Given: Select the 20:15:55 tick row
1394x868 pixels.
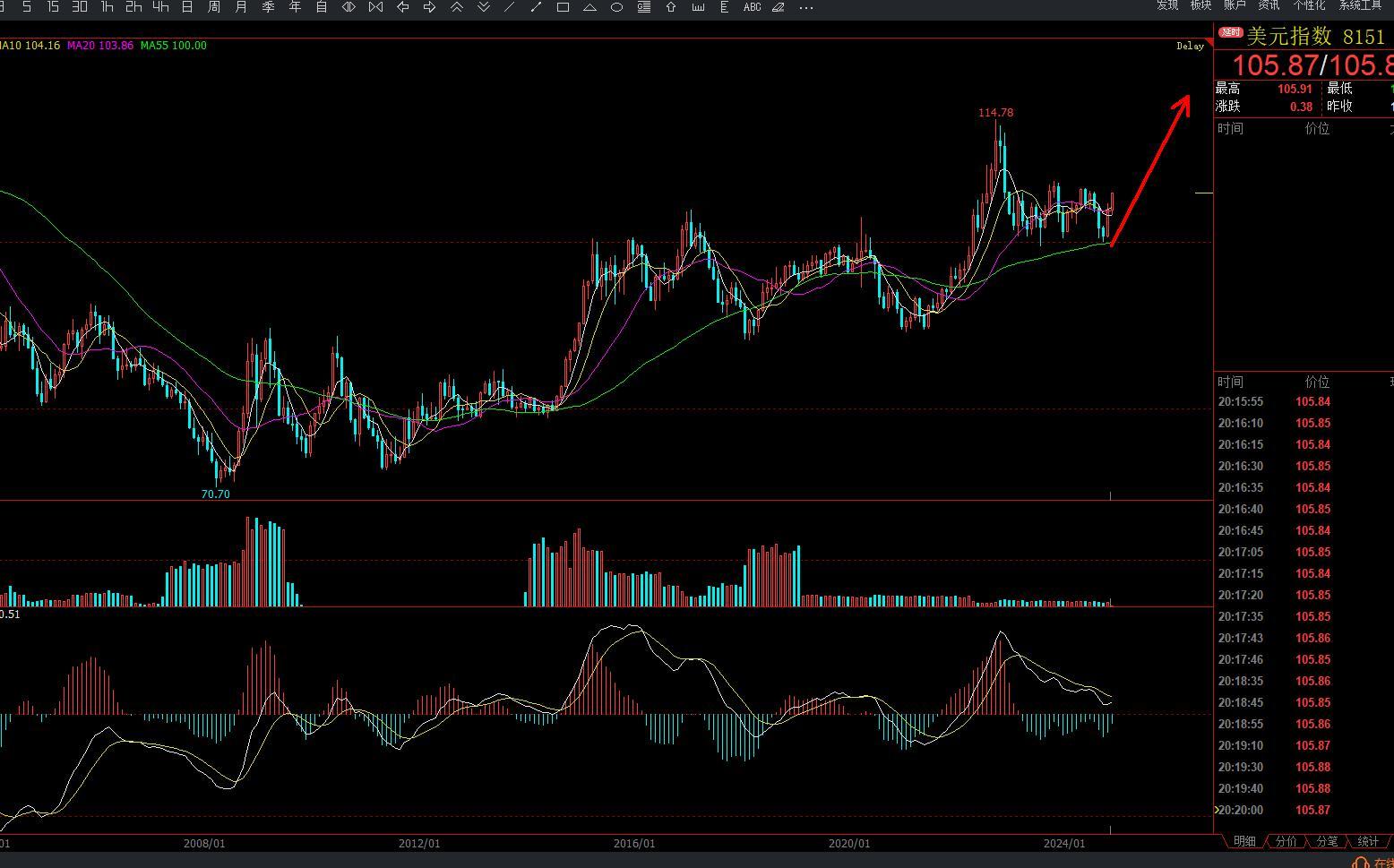Looking at the screenshot, I should (x=1304, y=402).
